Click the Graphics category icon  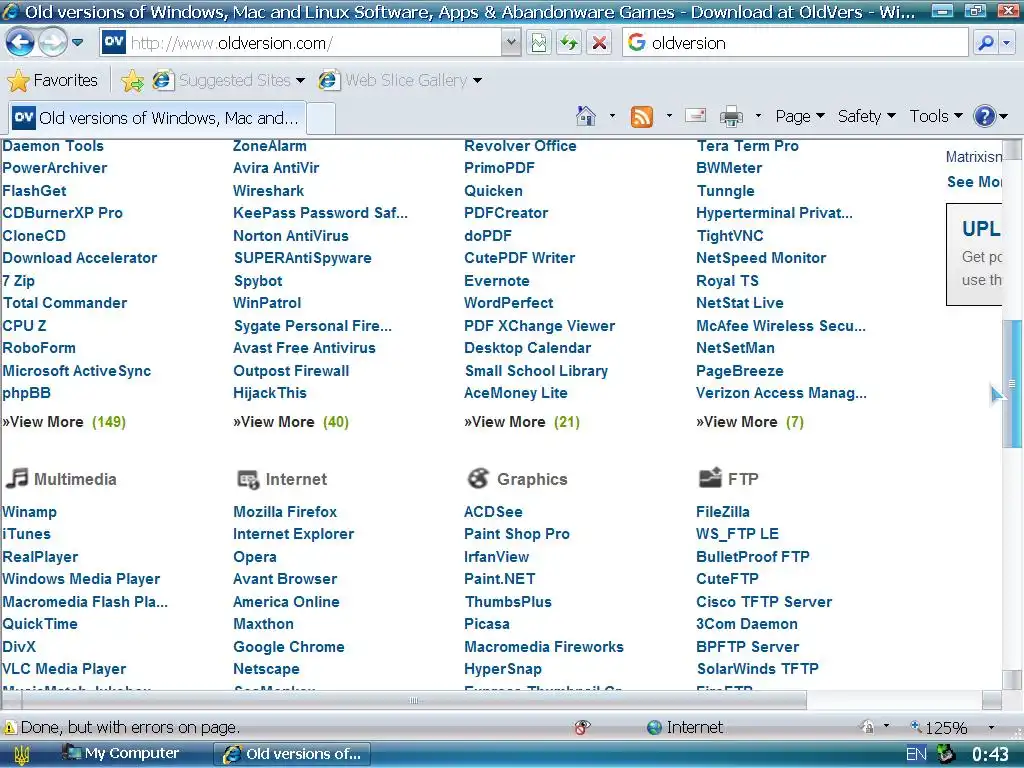click(x=478, y=479)
